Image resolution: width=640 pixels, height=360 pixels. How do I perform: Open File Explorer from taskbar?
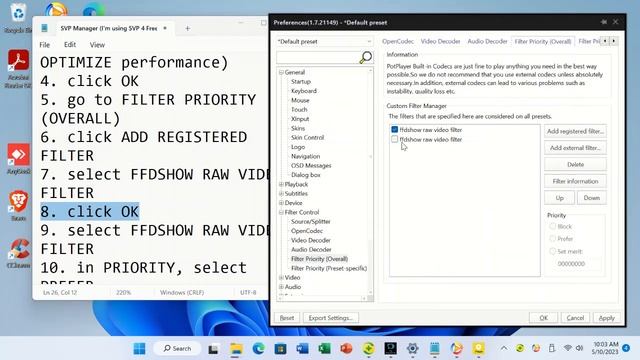(x=236, y=349)
